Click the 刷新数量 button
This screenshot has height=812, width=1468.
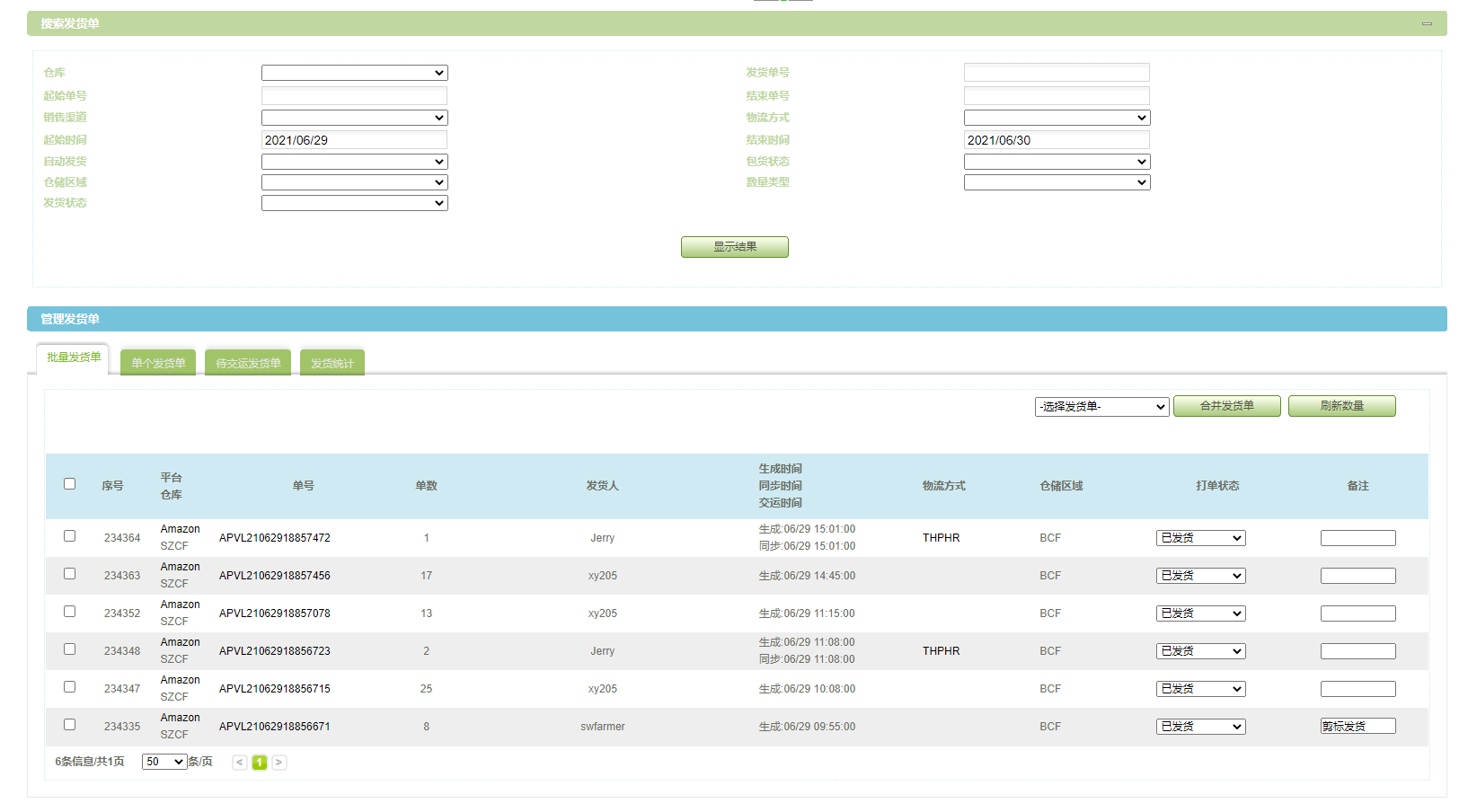click(1341, 406)
